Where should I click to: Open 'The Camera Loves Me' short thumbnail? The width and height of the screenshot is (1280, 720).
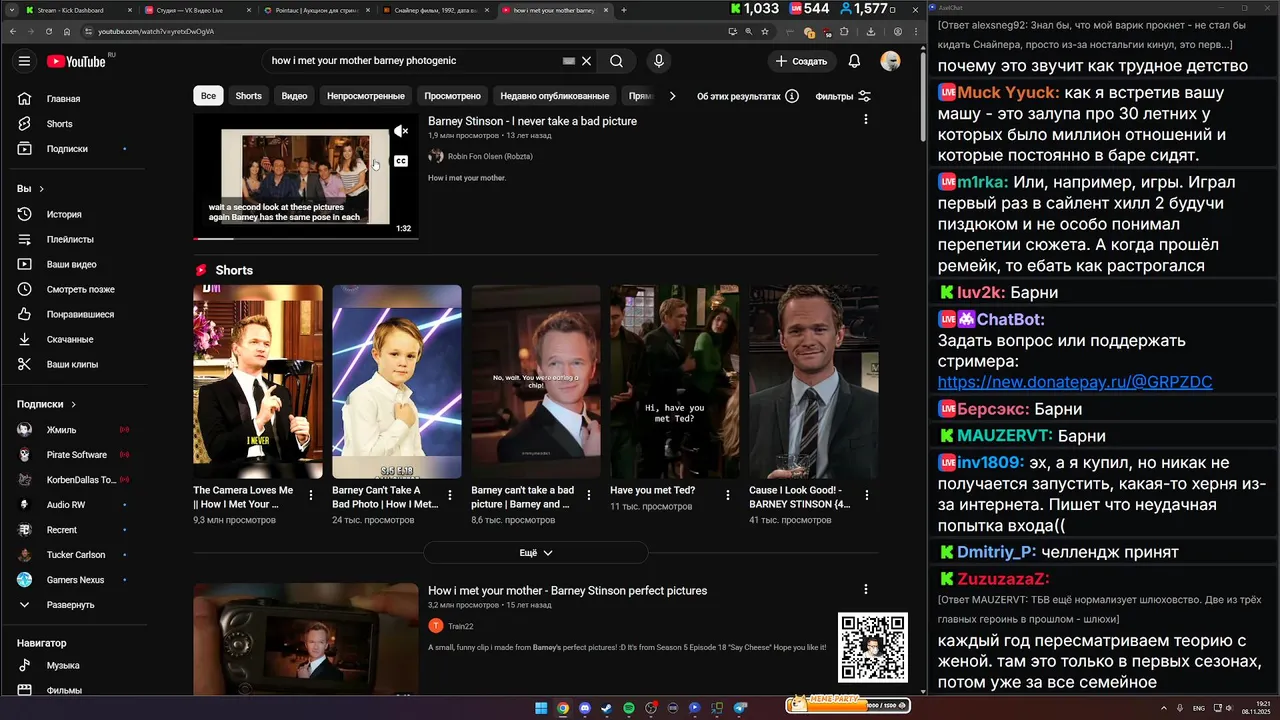(258, 382)
